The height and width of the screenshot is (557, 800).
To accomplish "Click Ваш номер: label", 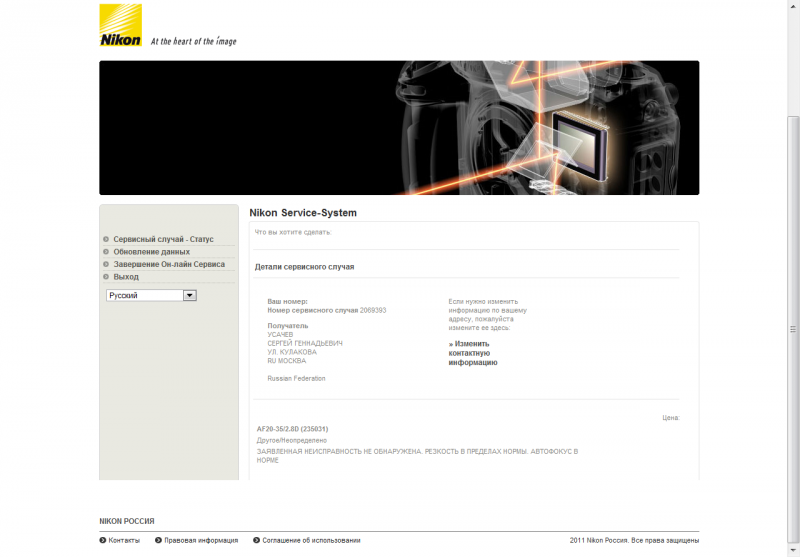I will (288, 301).
